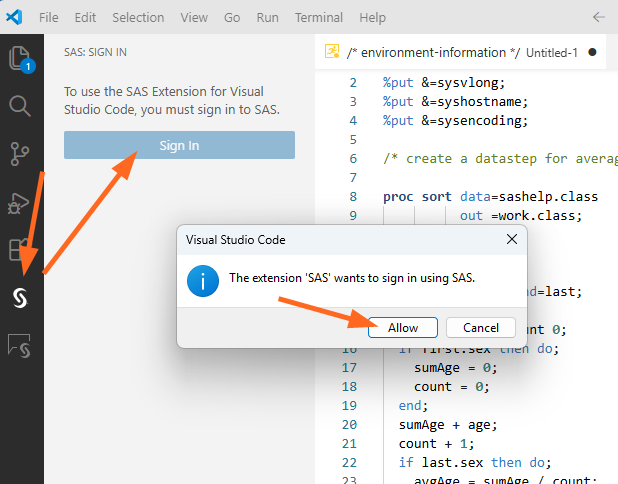Click the 'create a datastep' comment line

click(x=500, y=159)
